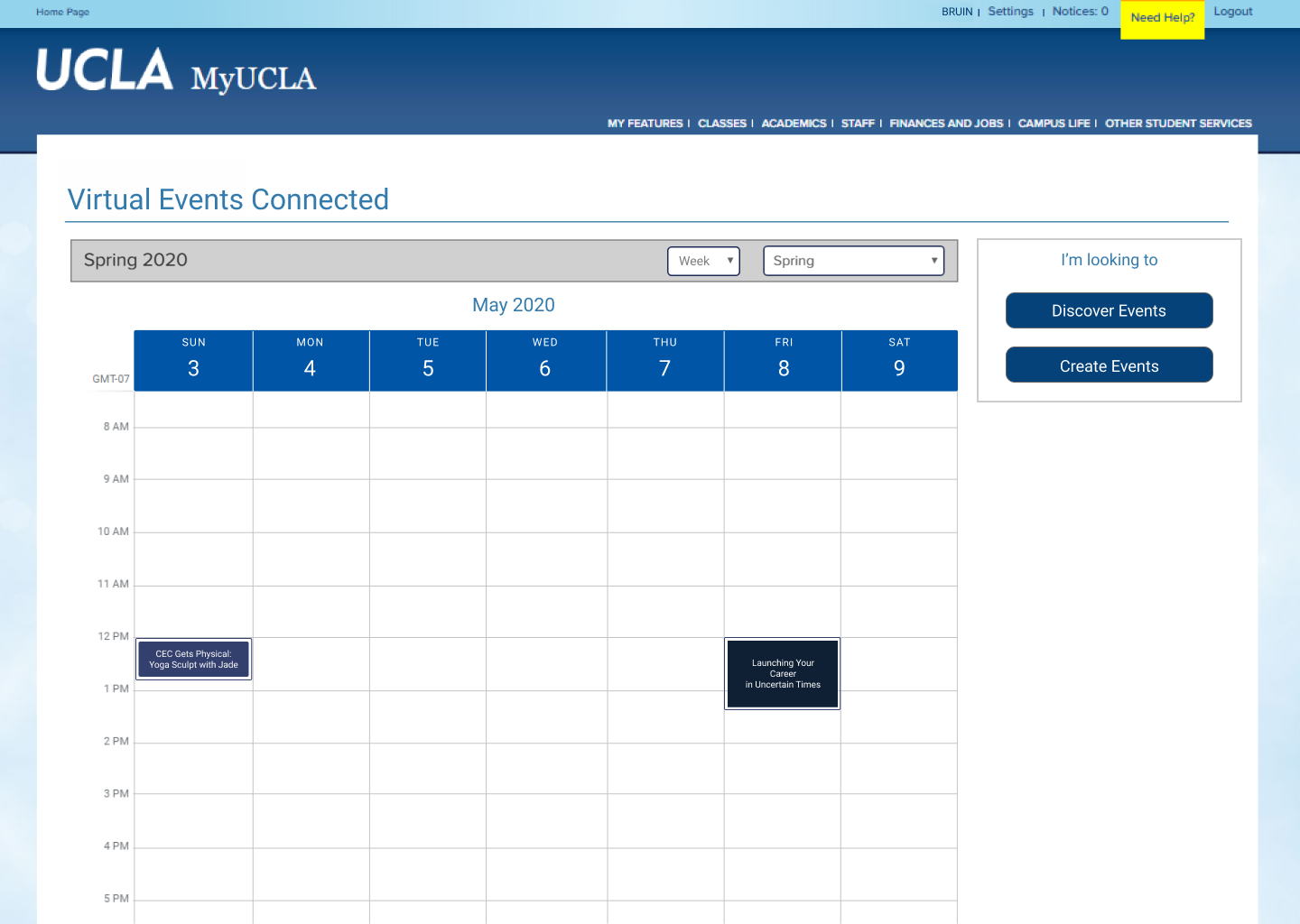
Task: Click the Virtual Events Connected heading
Action: 228,199
